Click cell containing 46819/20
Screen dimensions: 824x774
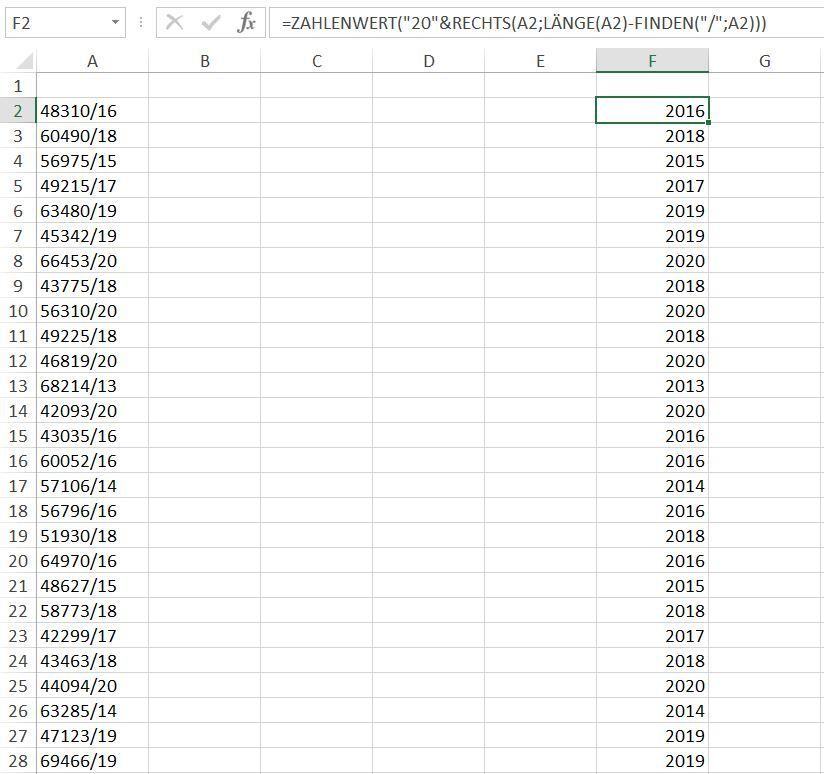(92, 360)
